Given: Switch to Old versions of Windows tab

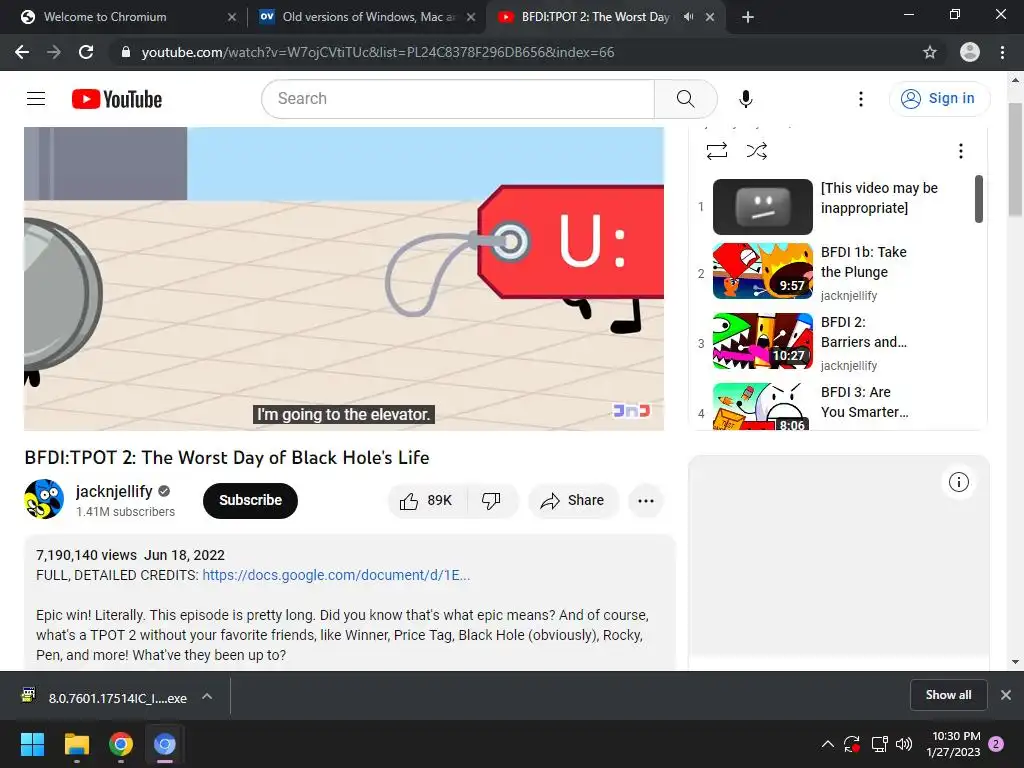Looking at the screenshot, I should [x=366, y=17].
